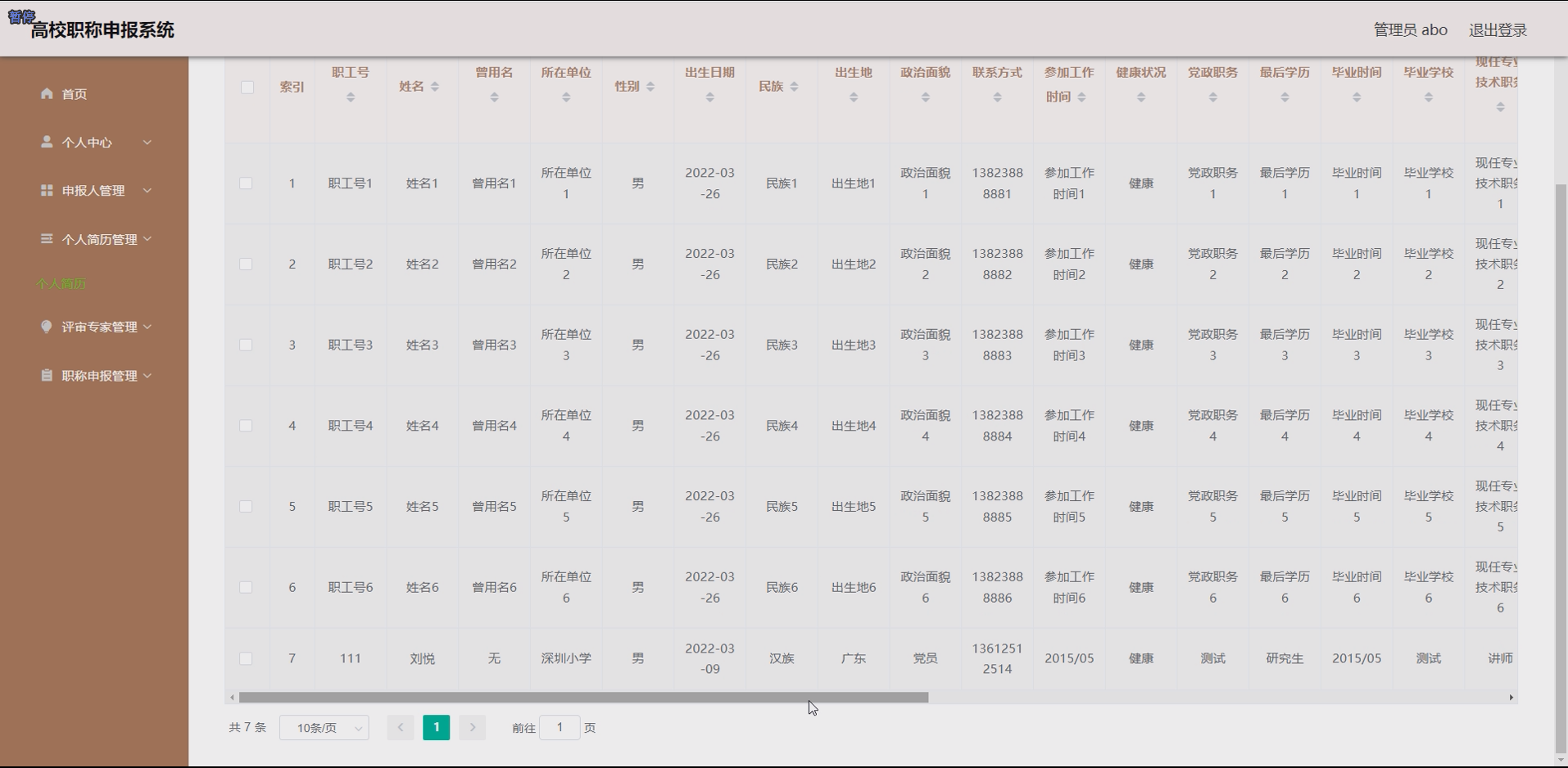Sort table by 健康状况 column arrows
The height and width of the screenshot is (768, 1568).
(x=1141, y=97)
